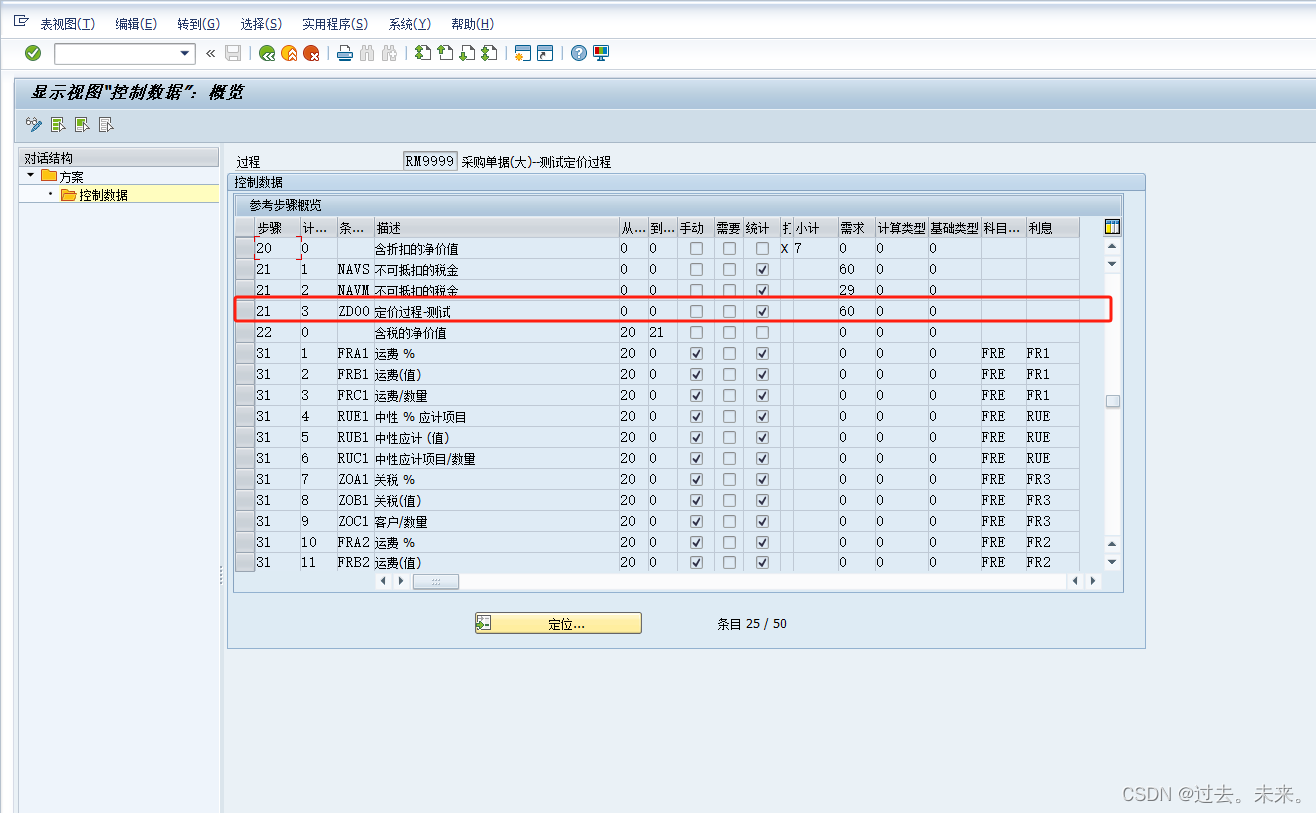The width and height of the screenshot is (1316, 813).
Task: Toggle 需要 checkbox in FRB1 row
Action: click(x=729, y=375)
